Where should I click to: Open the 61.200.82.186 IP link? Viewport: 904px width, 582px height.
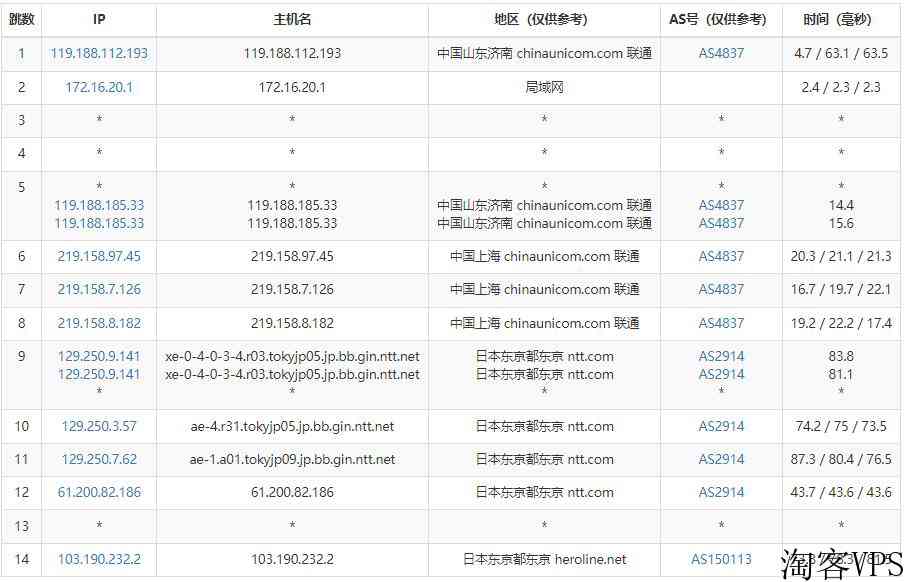(x=99, y=493)
